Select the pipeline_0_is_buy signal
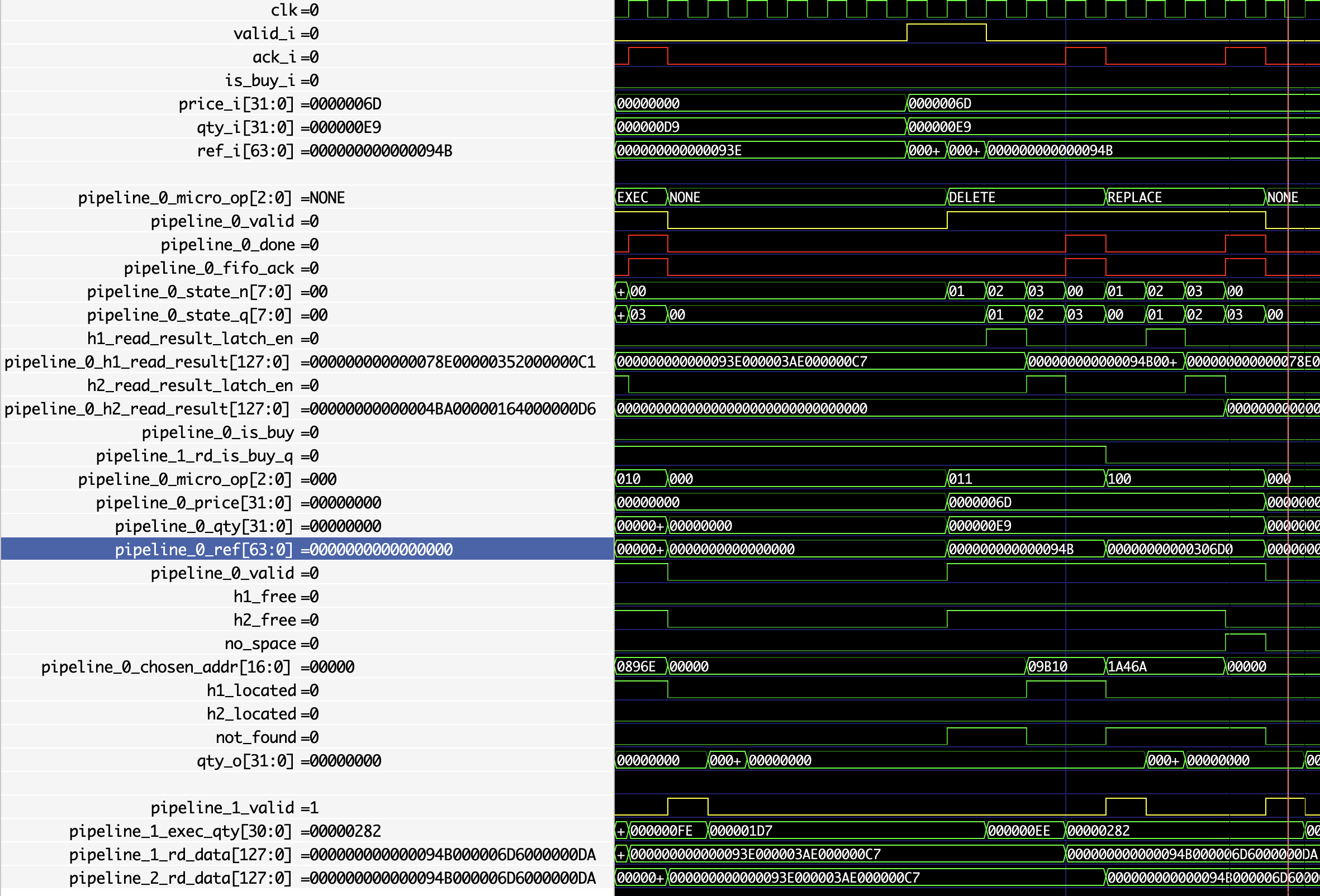The height and width of the screenshot is (896, 1320). [x=307, y=432]
